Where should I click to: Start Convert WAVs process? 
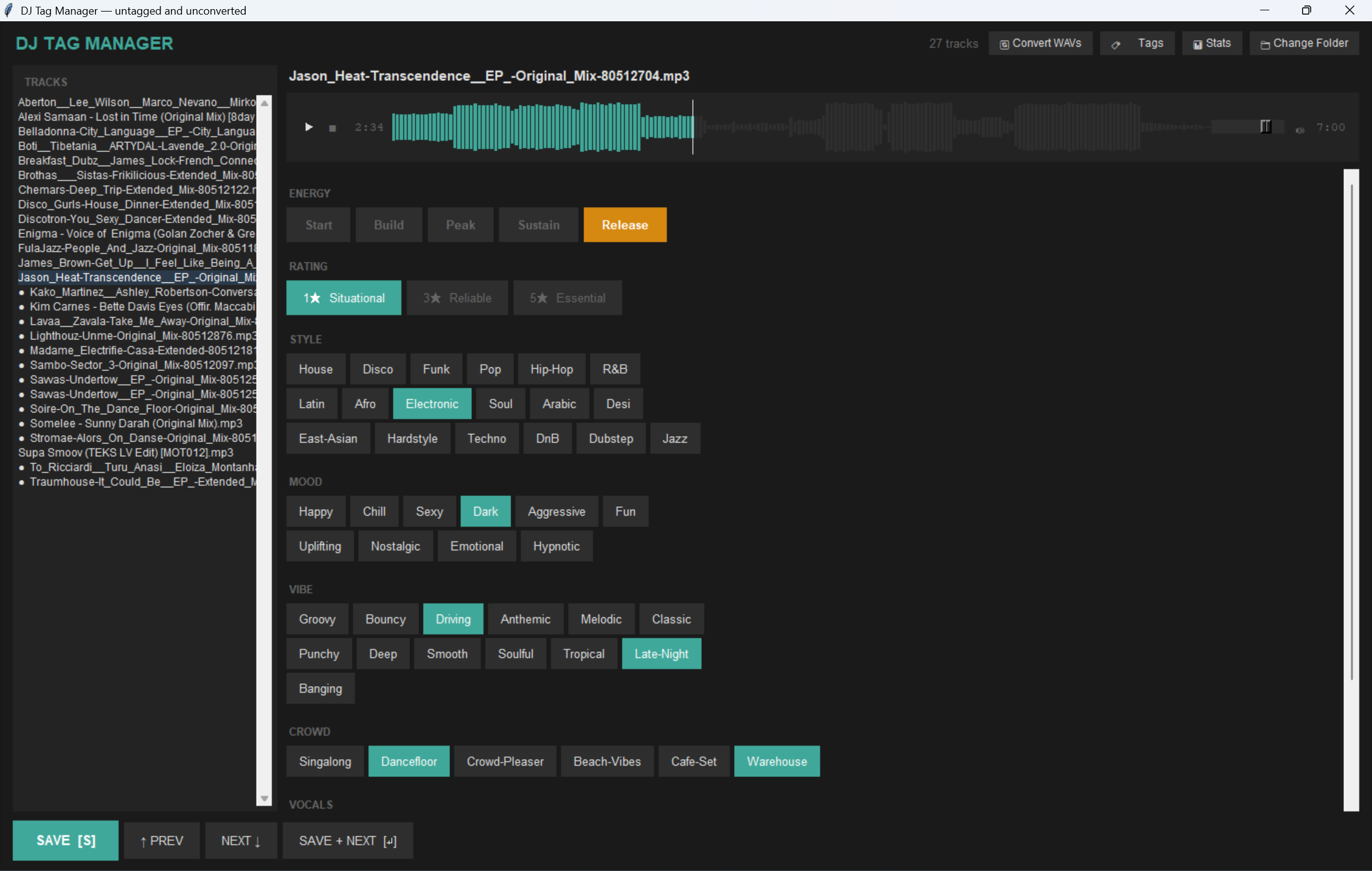1041,43
